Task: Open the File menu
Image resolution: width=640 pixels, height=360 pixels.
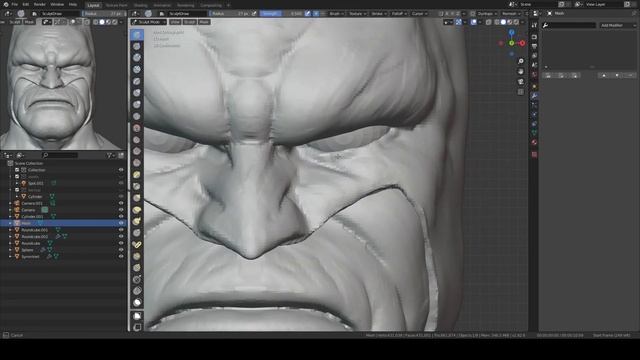Action: coord(15,4)
